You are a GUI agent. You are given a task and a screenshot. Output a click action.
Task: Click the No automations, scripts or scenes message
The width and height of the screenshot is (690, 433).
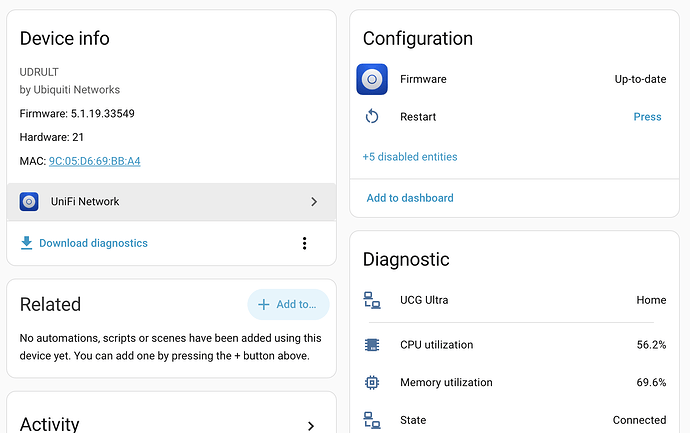point(170,347)
